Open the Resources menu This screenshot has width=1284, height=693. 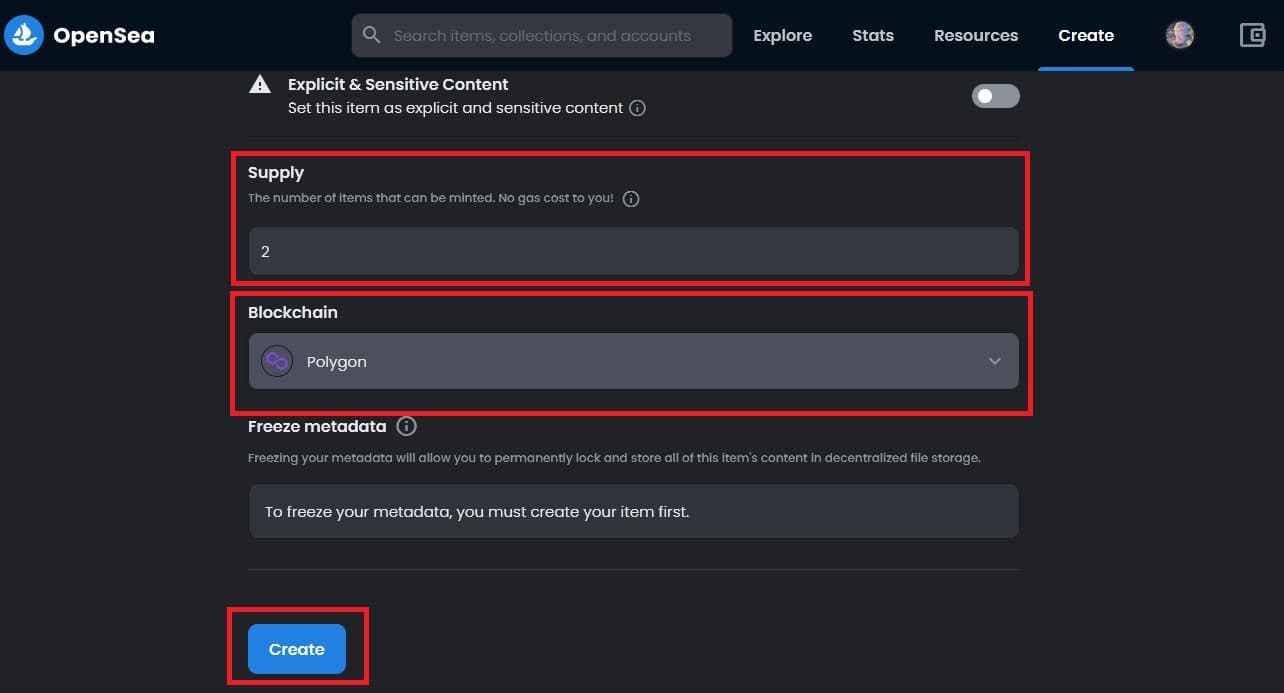(x=976, y=35)
